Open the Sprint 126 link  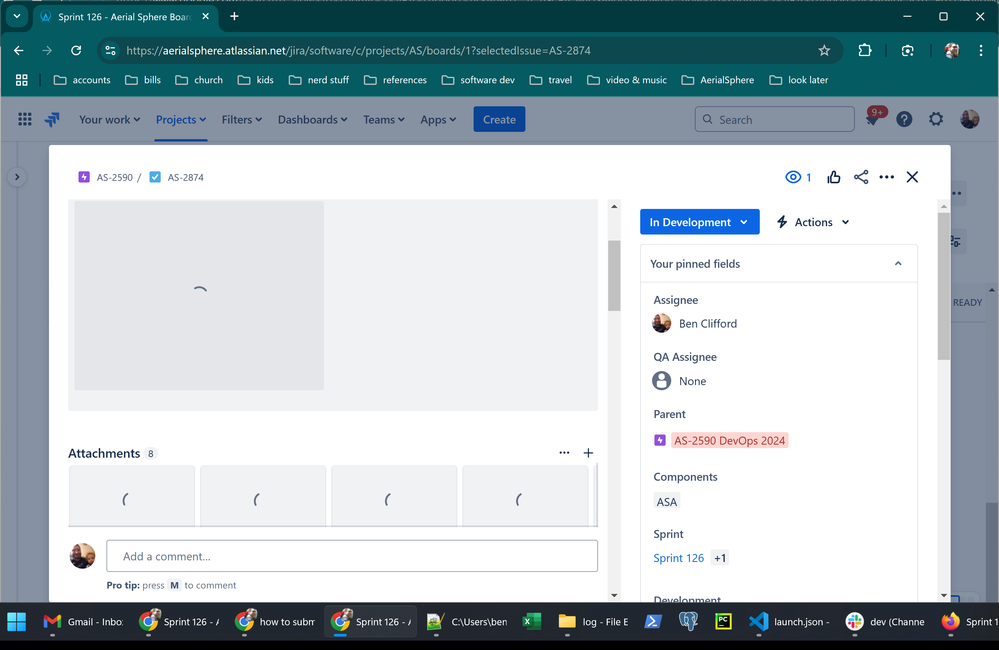pyautogui.click(x=679, y=558)
